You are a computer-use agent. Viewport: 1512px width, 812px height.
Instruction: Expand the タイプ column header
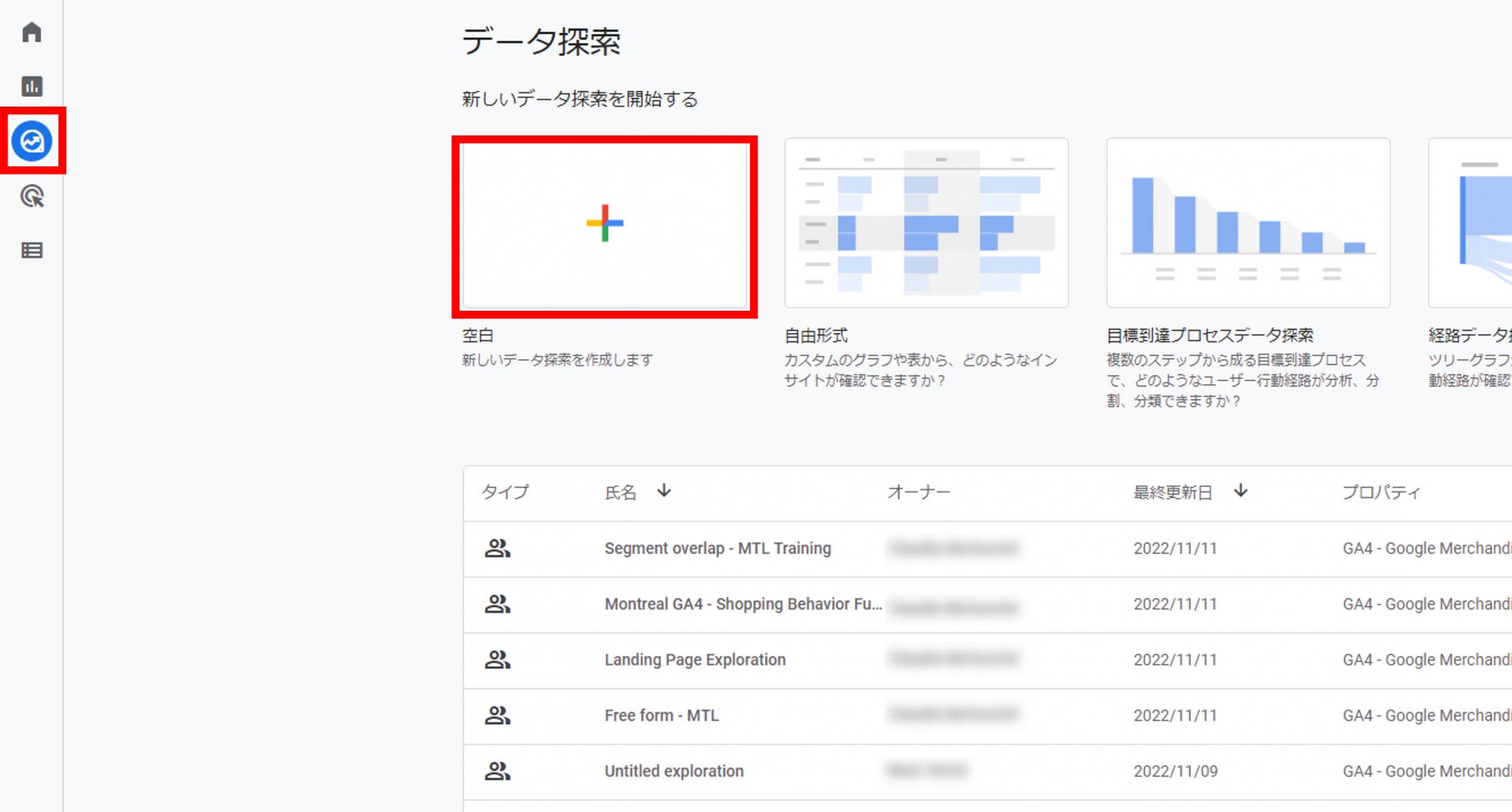tap(507, 492)
